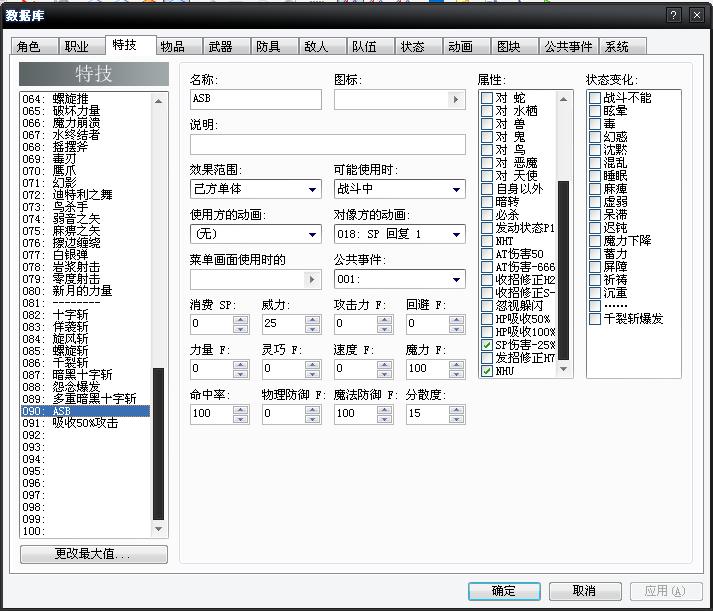
Task: Select skill 064: 螺旋推
Action: (x=85, y=99)
